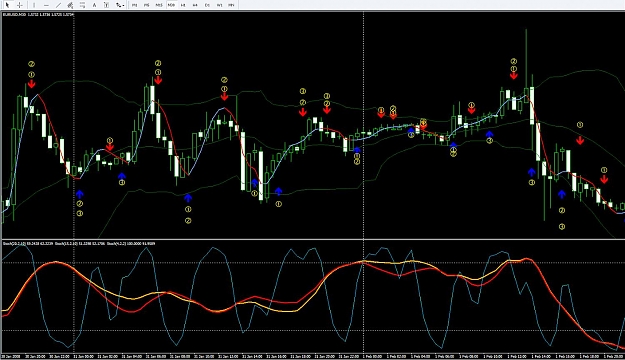
Task: Switch chart to M15 timeframe
Action: 159,5
